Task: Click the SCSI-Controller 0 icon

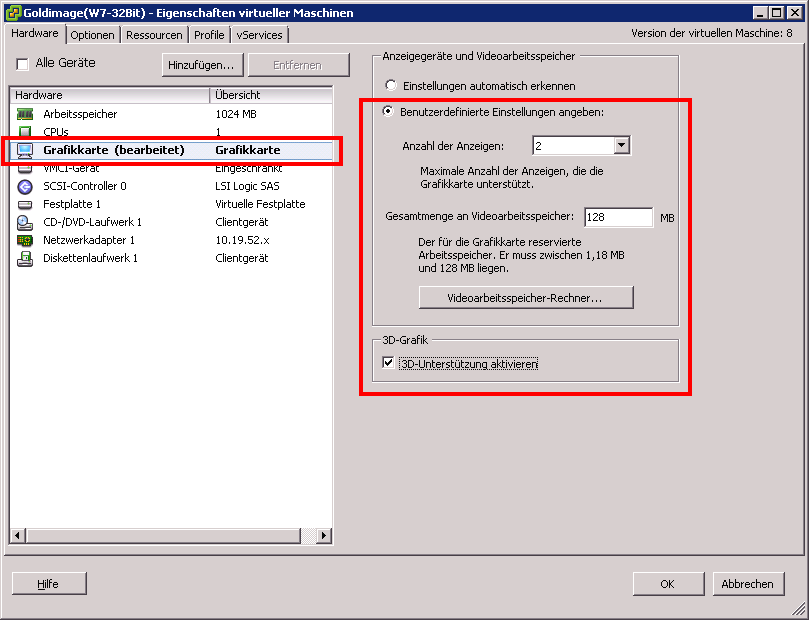Action: (25, 186)
